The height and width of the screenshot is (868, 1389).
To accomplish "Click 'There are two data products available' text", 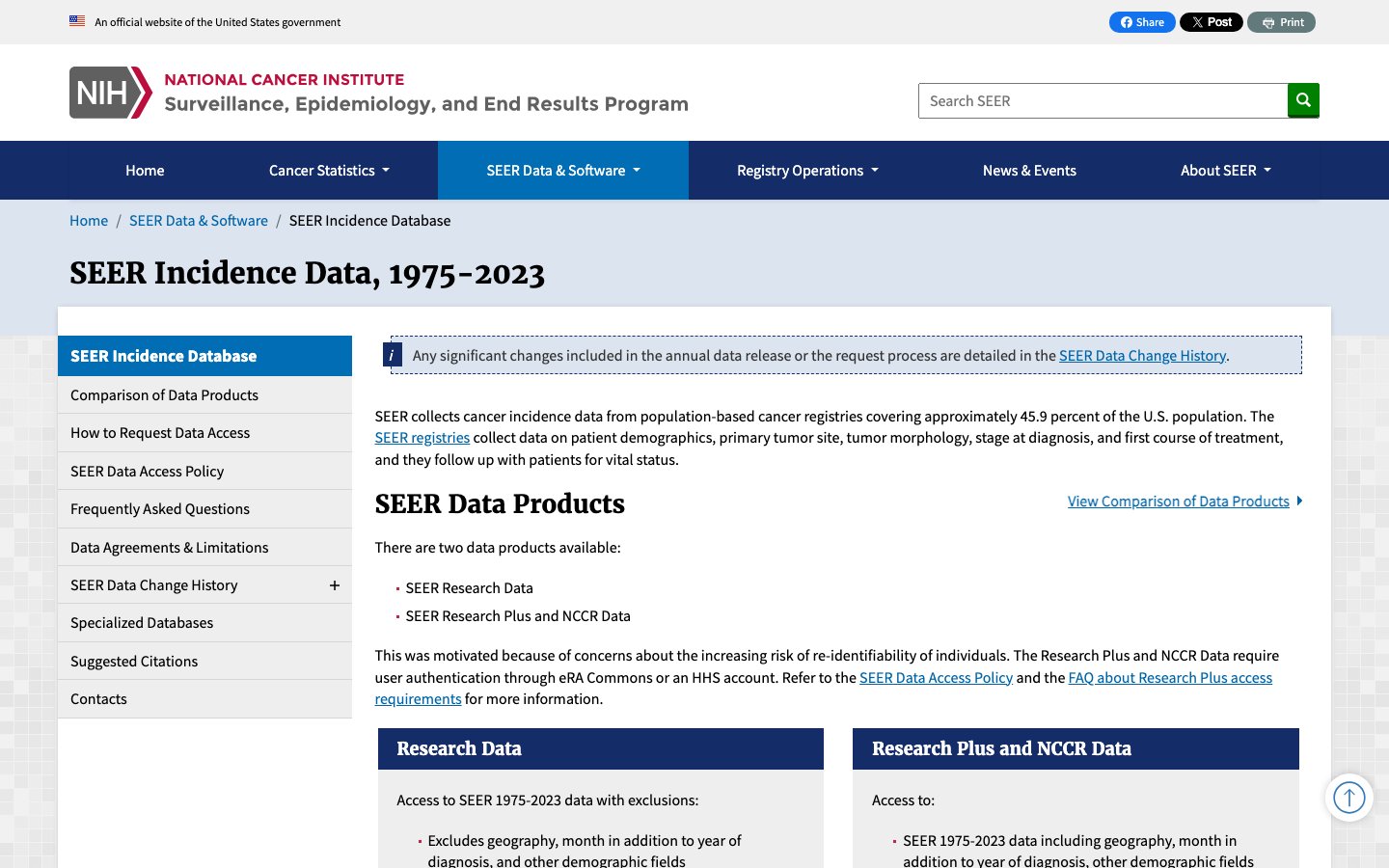I will (x=498, y=548).
